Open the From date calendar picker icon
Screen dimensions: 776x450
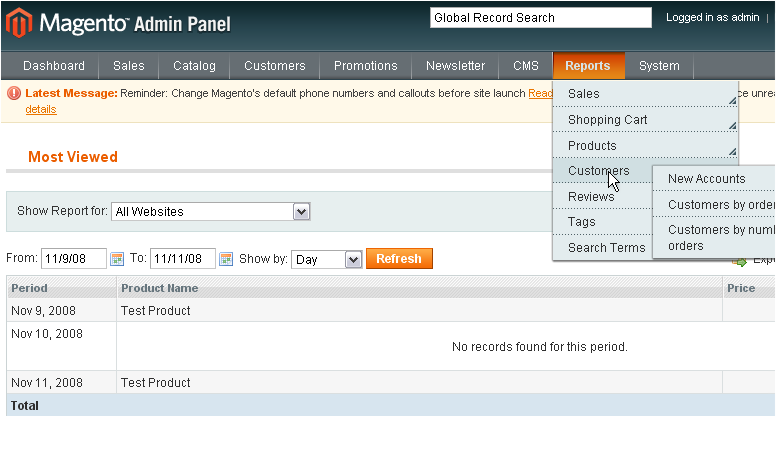coord(116,259)
